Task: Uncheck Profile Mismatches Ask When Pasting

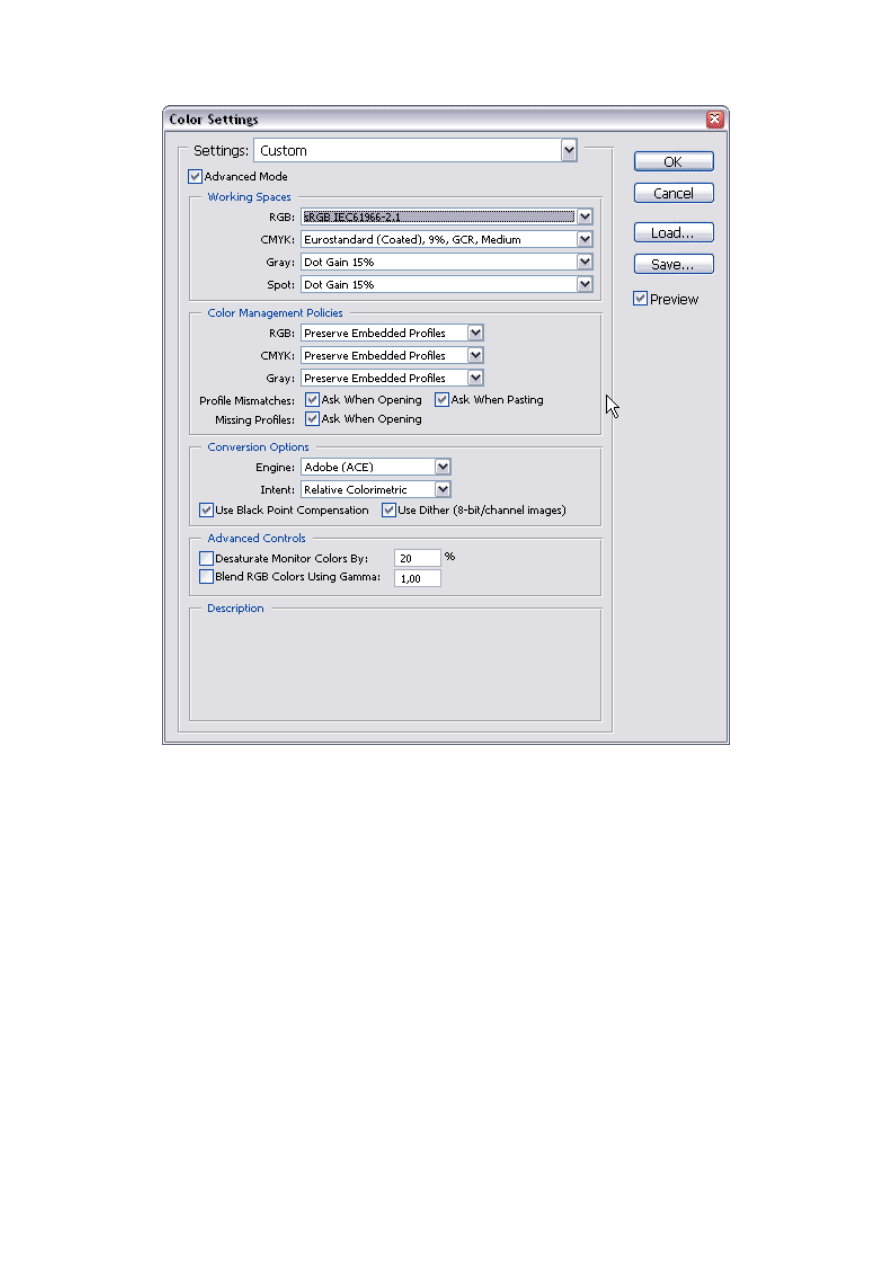Action: 442,400
